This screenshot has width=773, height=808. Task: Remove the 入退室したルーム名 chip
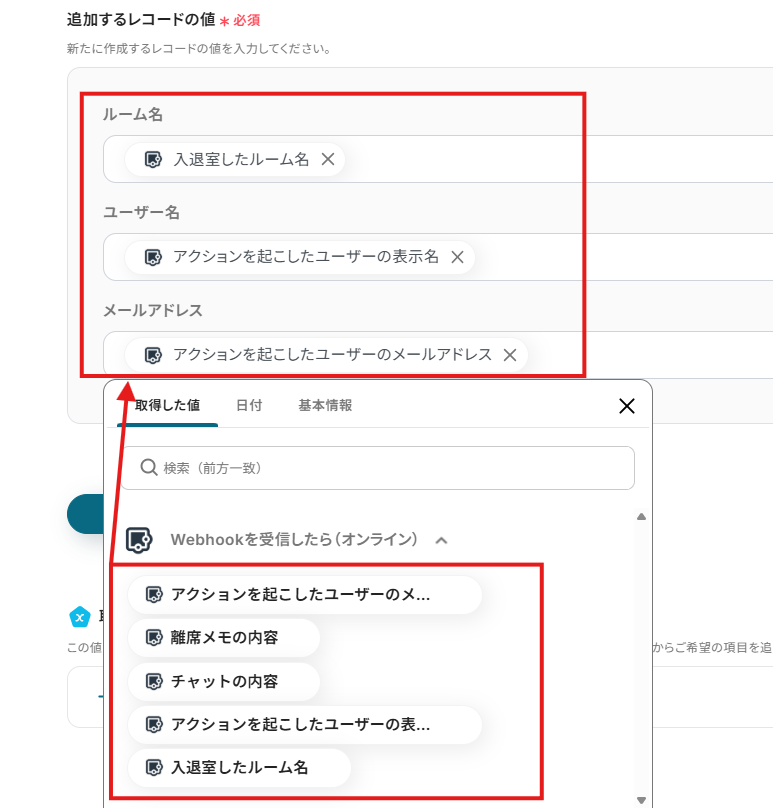(328, 159)
